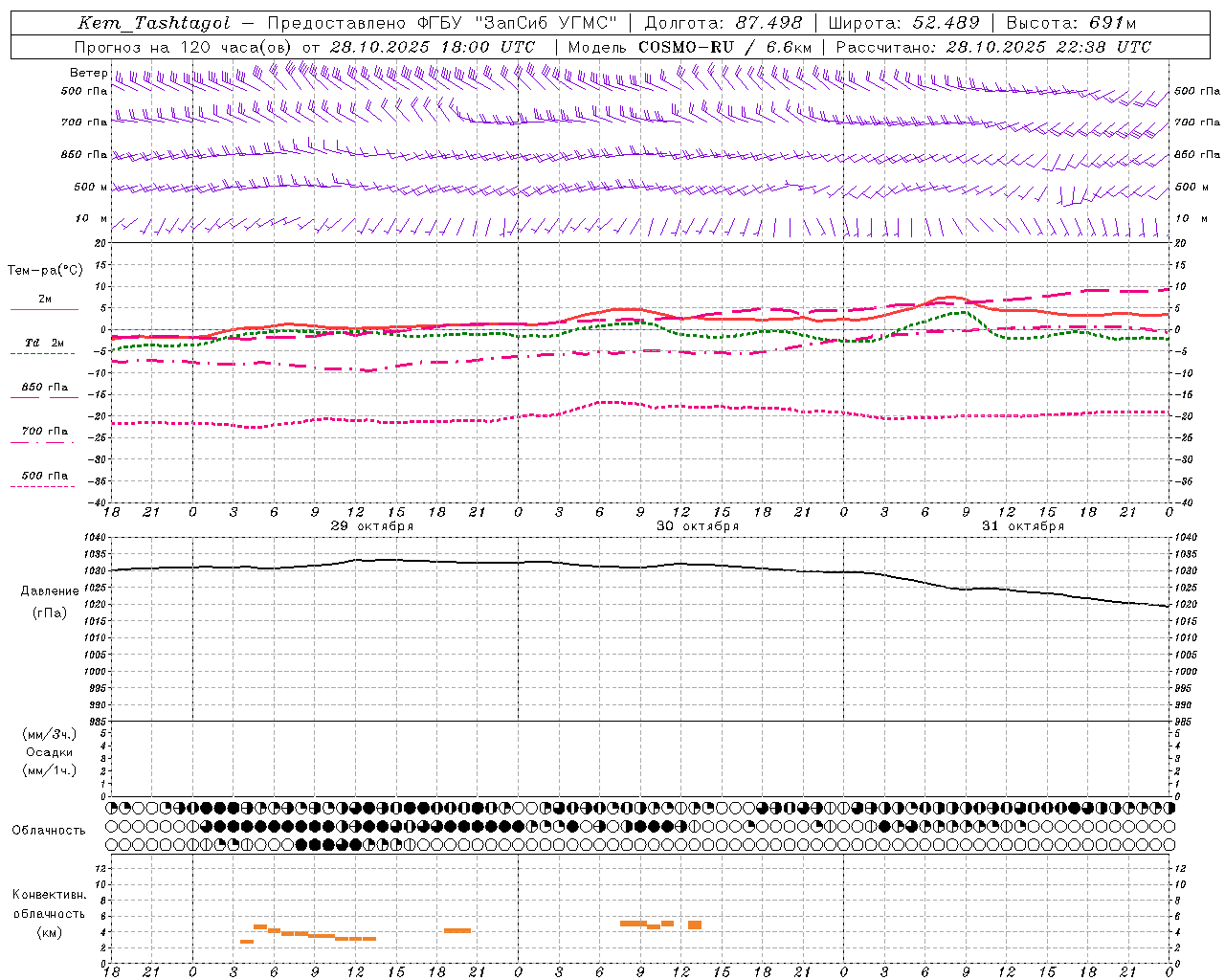This screenshot has height=980, width=1225.
Task: Click the Kem_Tashtagol station title
Action: tap(154, 23)
